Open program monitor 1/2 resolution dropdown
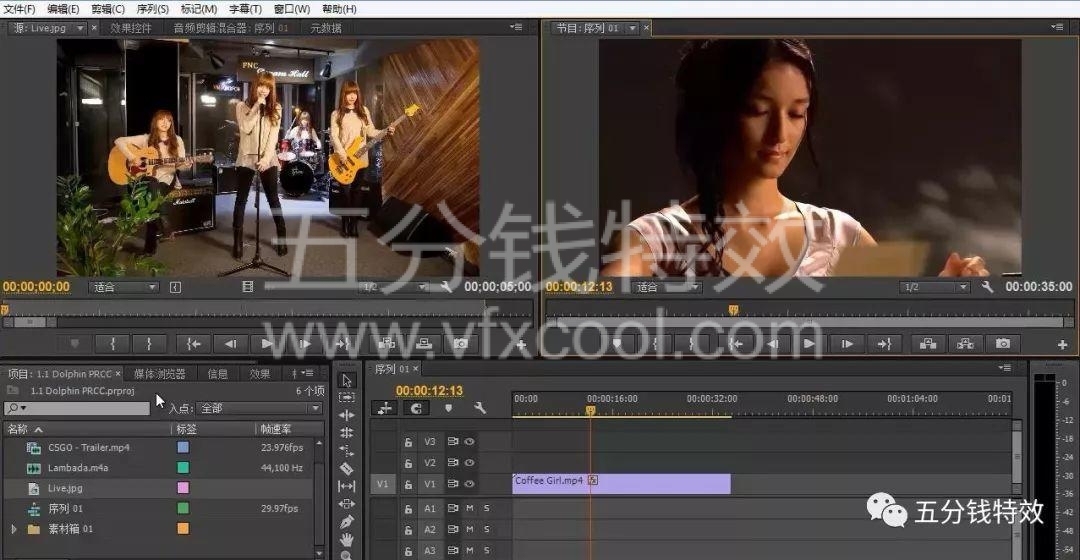This screenshot has width=1080, height=560. tap(934, 287)
